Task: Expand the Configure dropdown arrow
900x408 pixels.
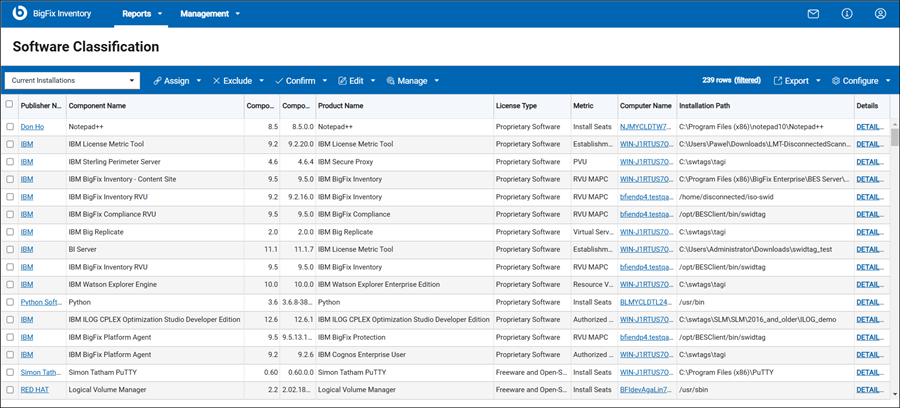Action: point(888,81)
